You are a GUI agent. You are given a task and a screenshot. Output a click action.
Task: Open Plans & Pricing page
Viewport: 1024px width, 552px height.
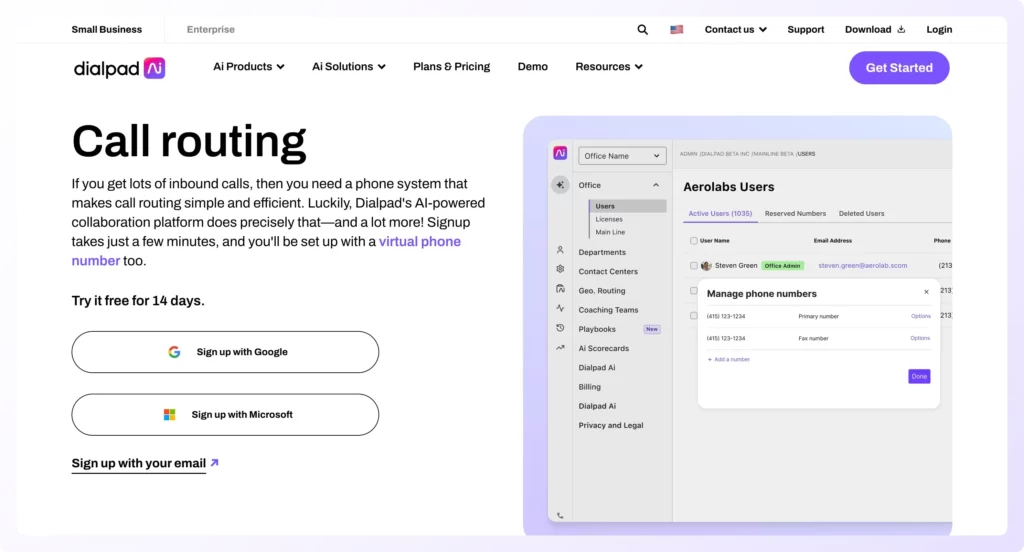pos(451,67)
